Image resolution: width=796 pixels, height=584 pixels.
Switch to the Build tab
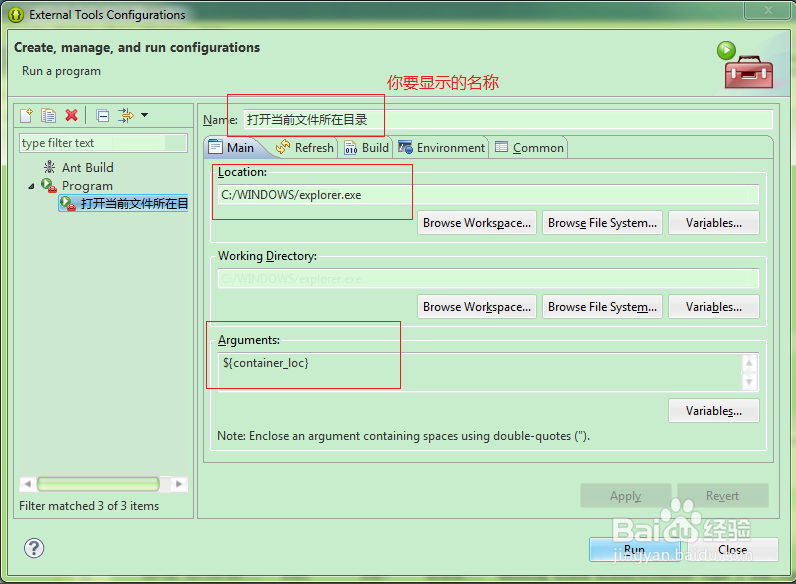tap(366, 148)
